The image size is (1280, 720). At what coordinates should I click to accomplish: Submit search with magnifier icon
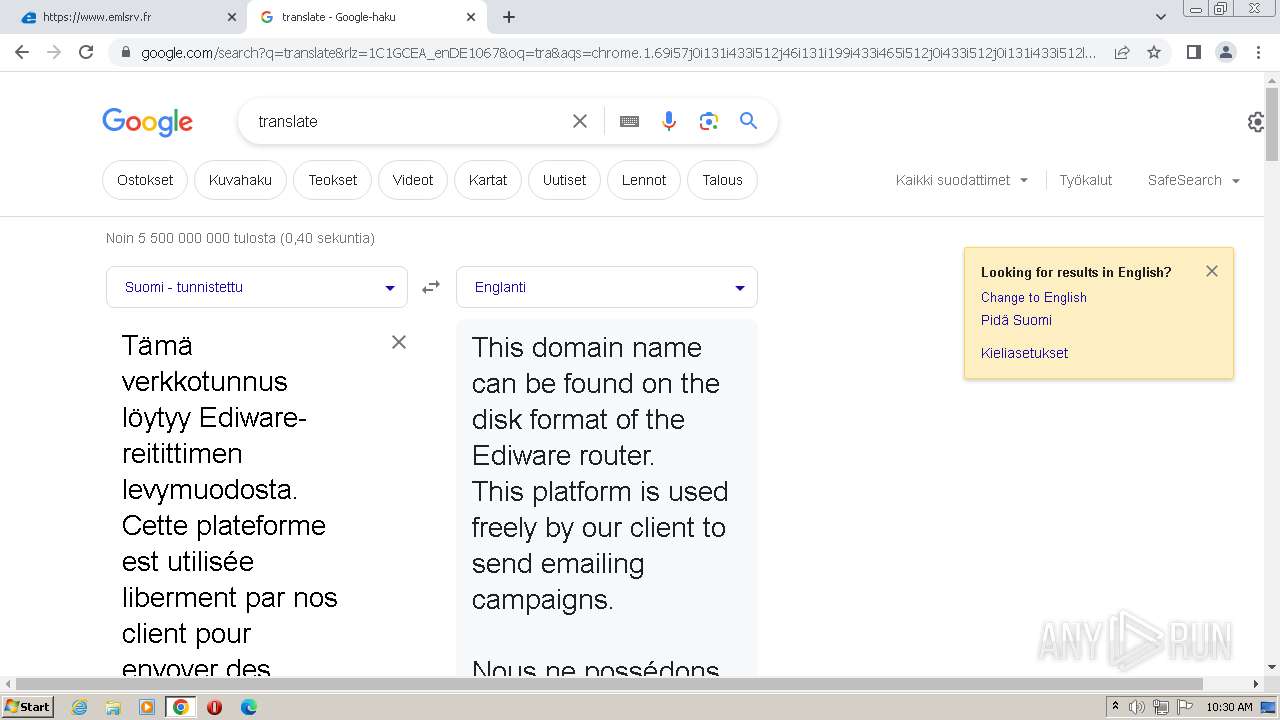tap(749, 121)
